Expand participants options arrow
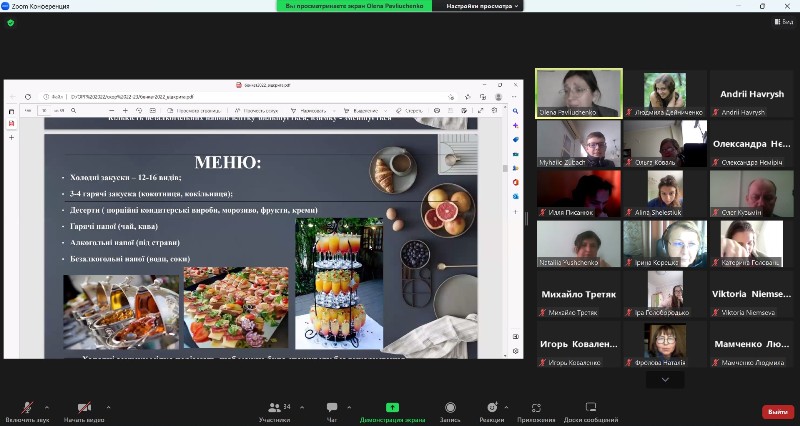Screen dimensions: 800x426 (302, 407)
